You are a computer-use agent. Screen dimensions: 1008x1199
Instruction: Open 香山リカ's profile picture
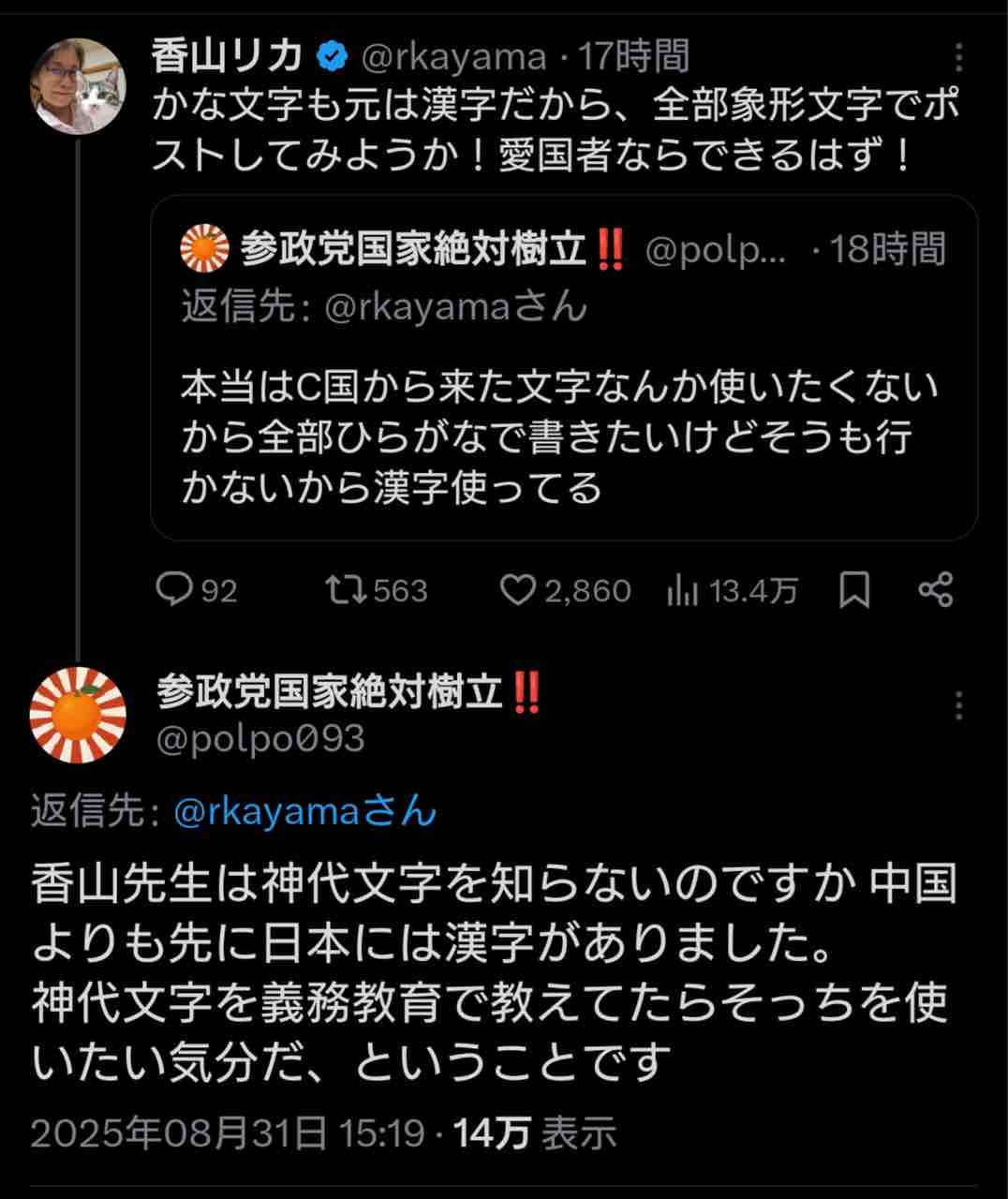(80, 87)
